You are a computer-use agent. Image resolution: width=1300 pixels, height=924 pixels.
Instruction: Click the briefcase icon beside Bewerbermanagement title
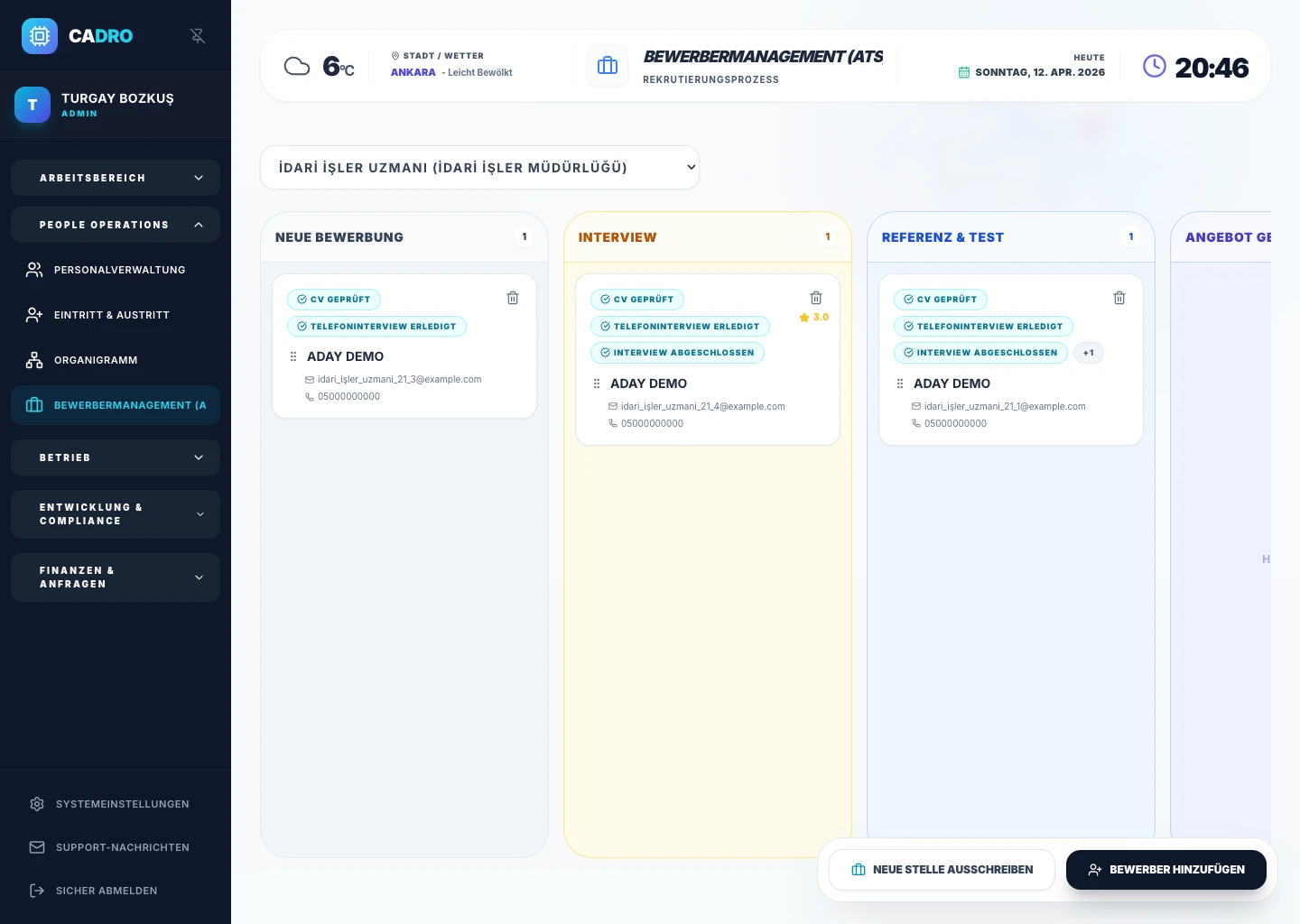click(x=608, y=66)
